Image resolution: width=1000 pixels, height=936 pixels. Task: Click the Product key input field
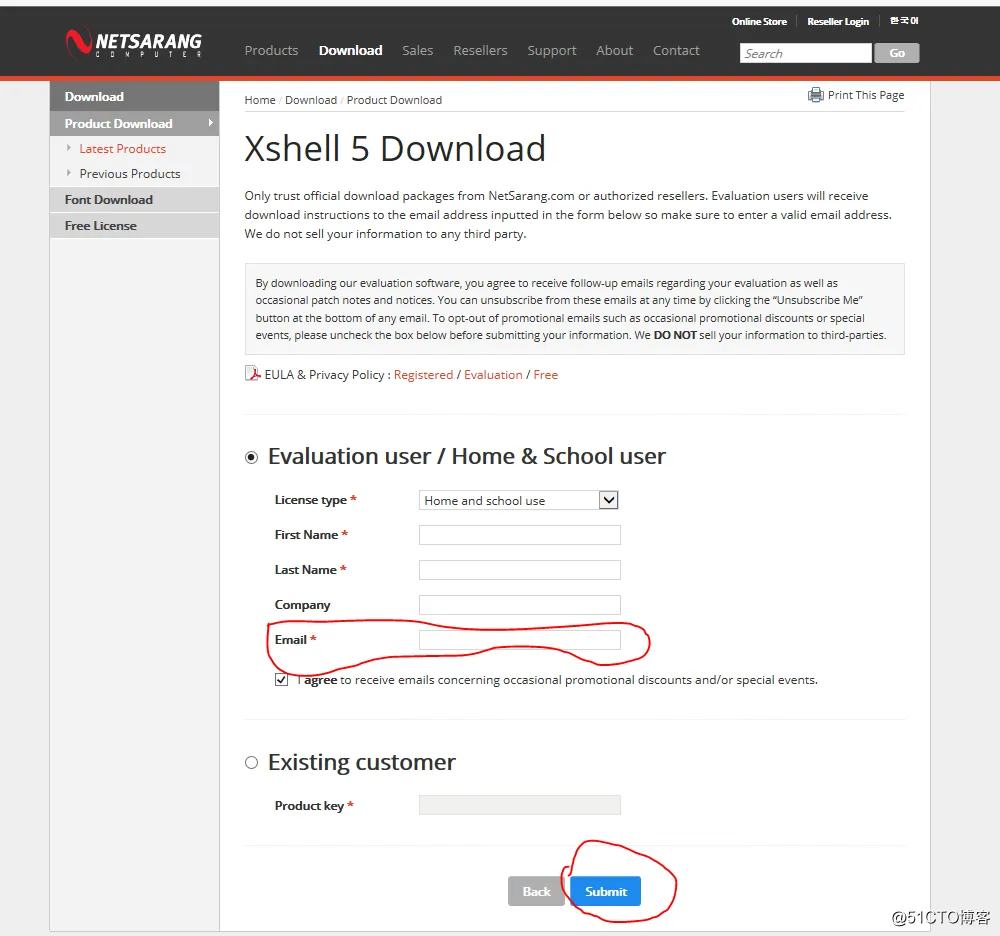520,805
